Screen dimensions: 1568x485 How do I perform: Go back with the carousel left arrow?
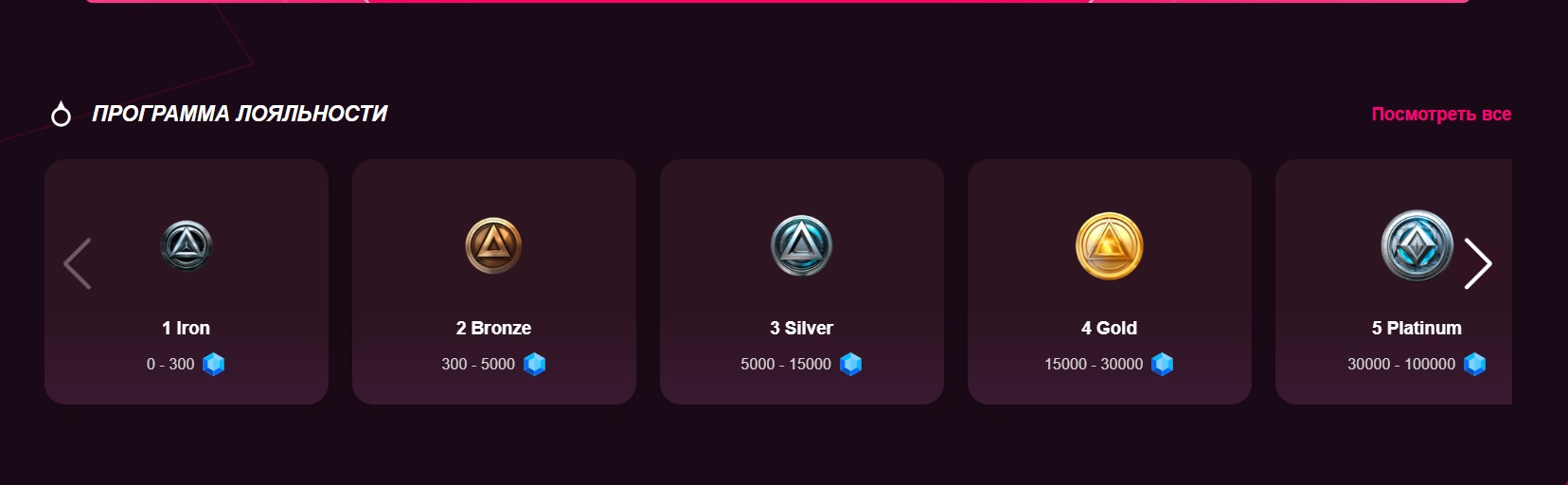[x=77, y=263]
